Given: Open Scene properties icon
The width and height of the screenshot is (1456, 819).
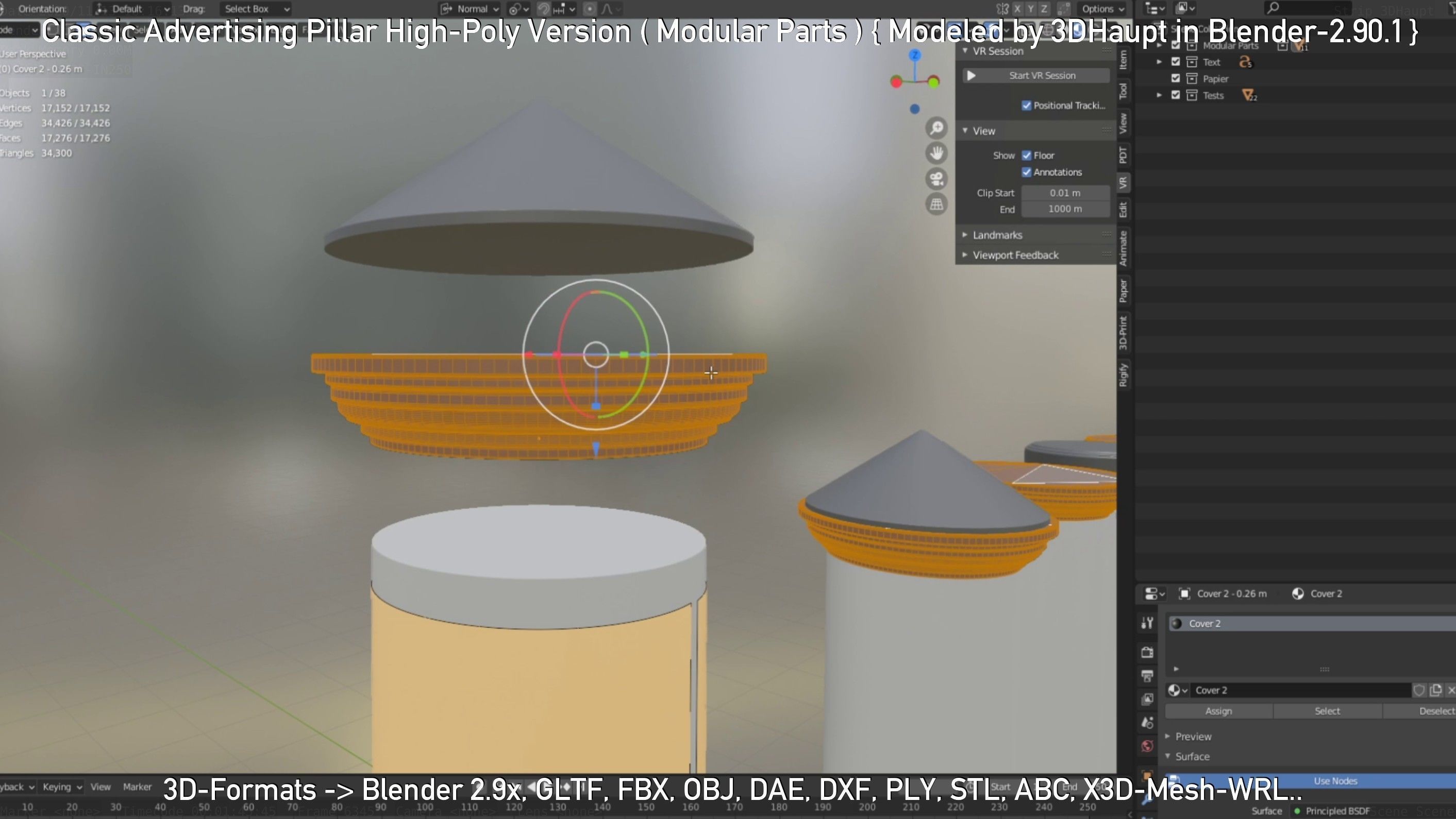Looking at the screenshot, I should click(1147, 722).
